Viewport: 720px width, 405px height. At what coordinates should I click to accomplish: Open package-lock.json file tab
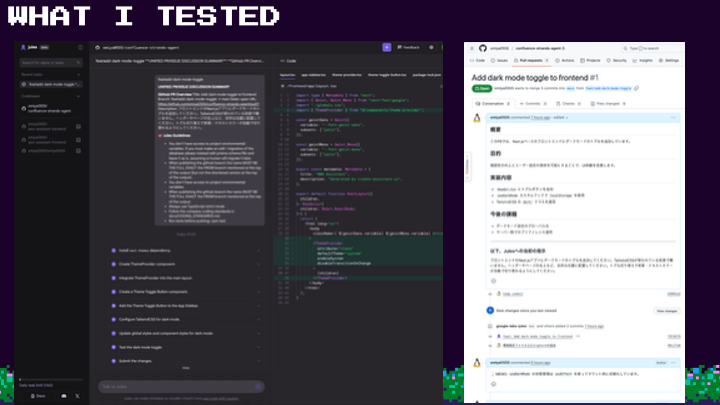427,75
